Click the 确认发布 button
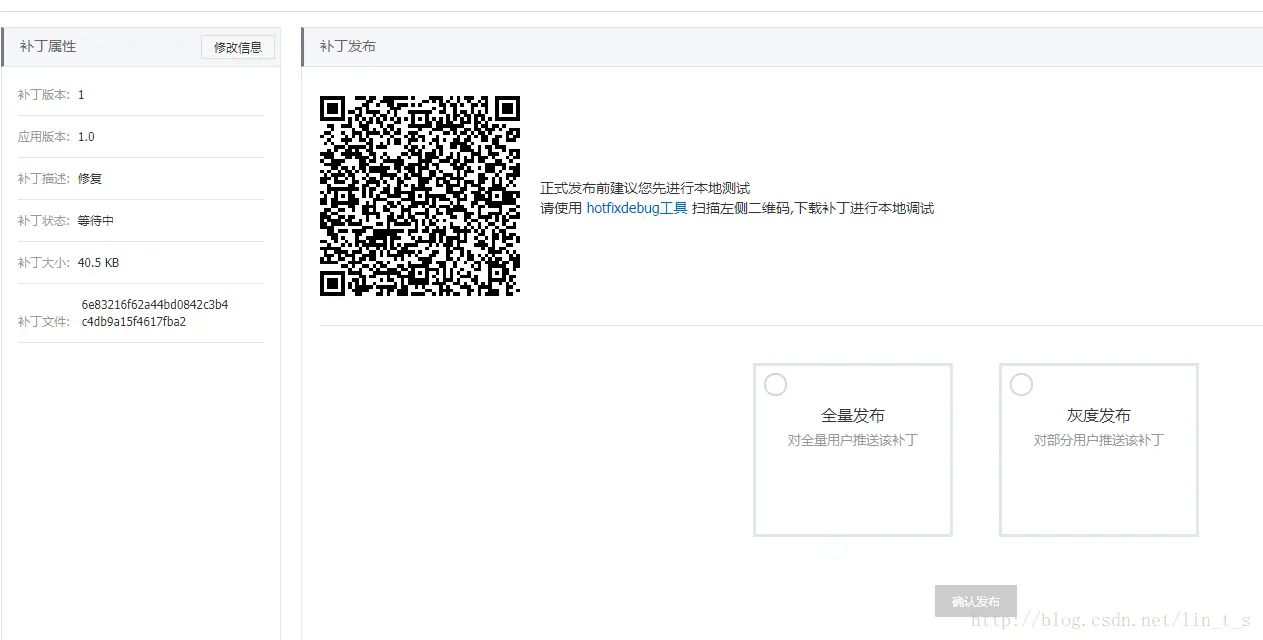 976,601
